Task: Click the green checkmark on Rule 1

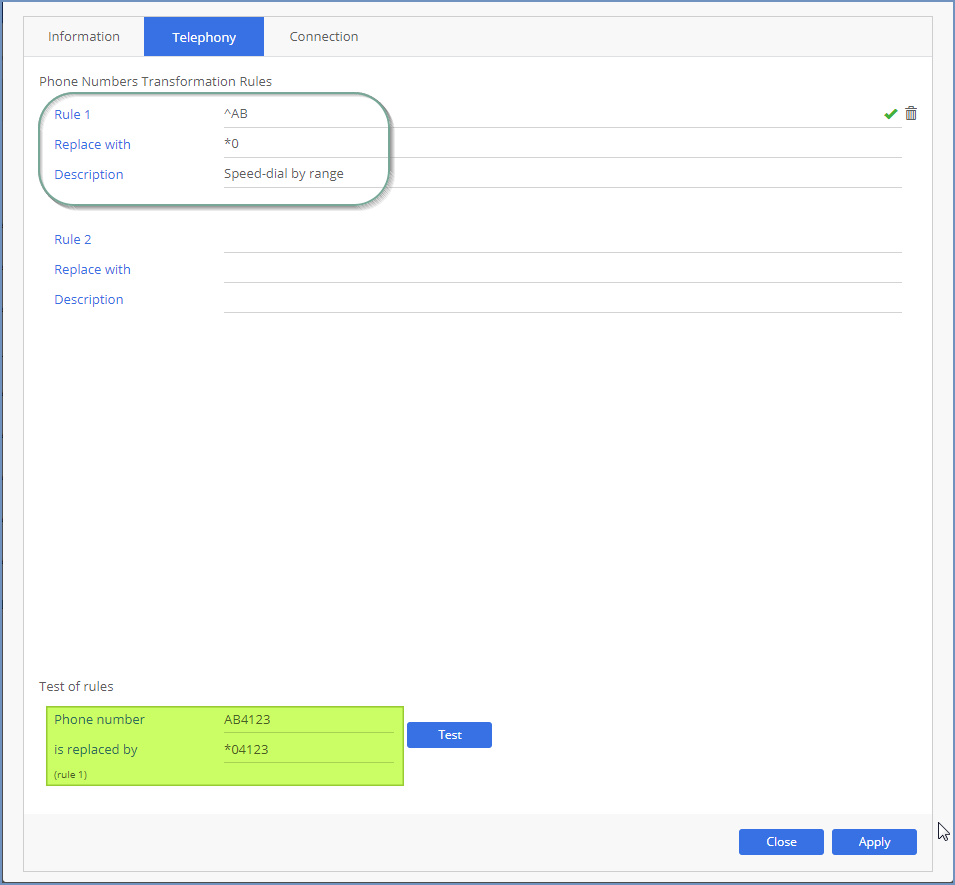Action: (890, 114)
